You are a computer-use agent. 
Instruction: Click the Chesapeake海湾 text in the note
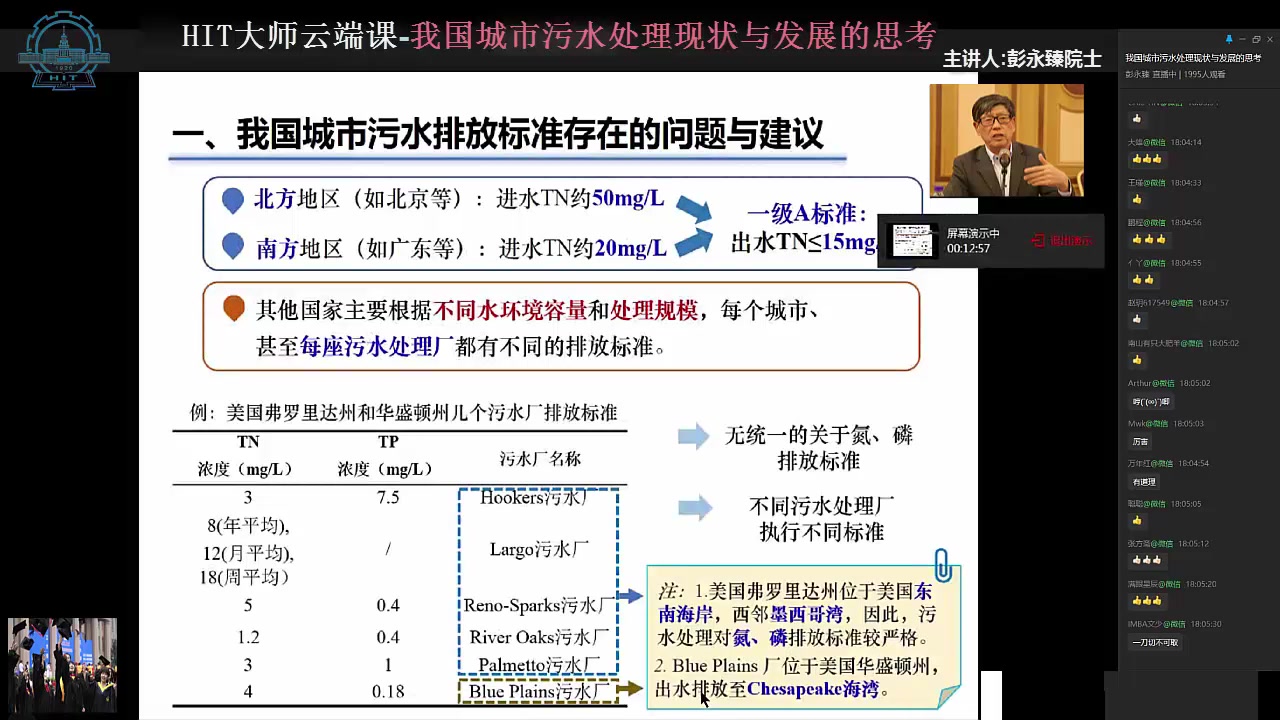point(812,689)
